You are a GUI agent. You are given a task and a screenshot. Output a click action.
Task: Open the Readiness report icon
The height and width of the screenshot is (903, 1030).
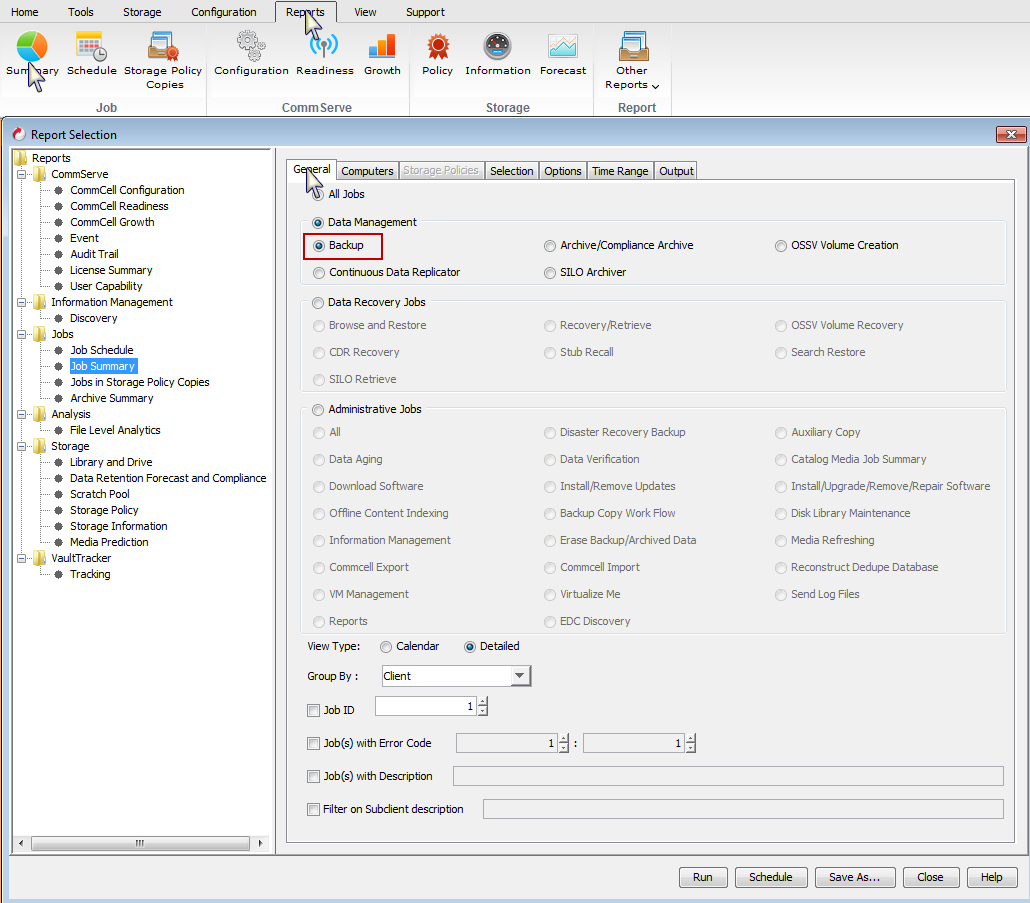tap(324, 47)
